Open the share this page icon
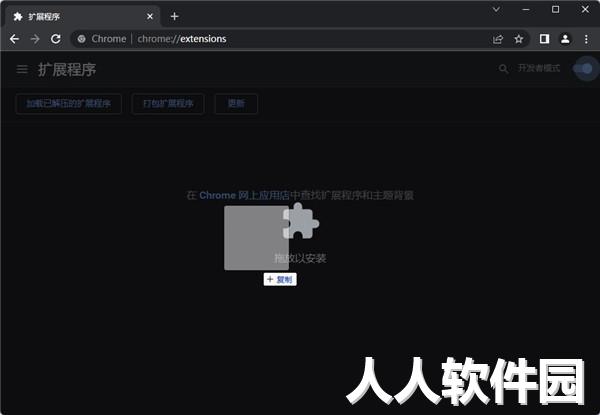Image resolution: width=600 pixels, height=415 pixels. tap(498, 39)
